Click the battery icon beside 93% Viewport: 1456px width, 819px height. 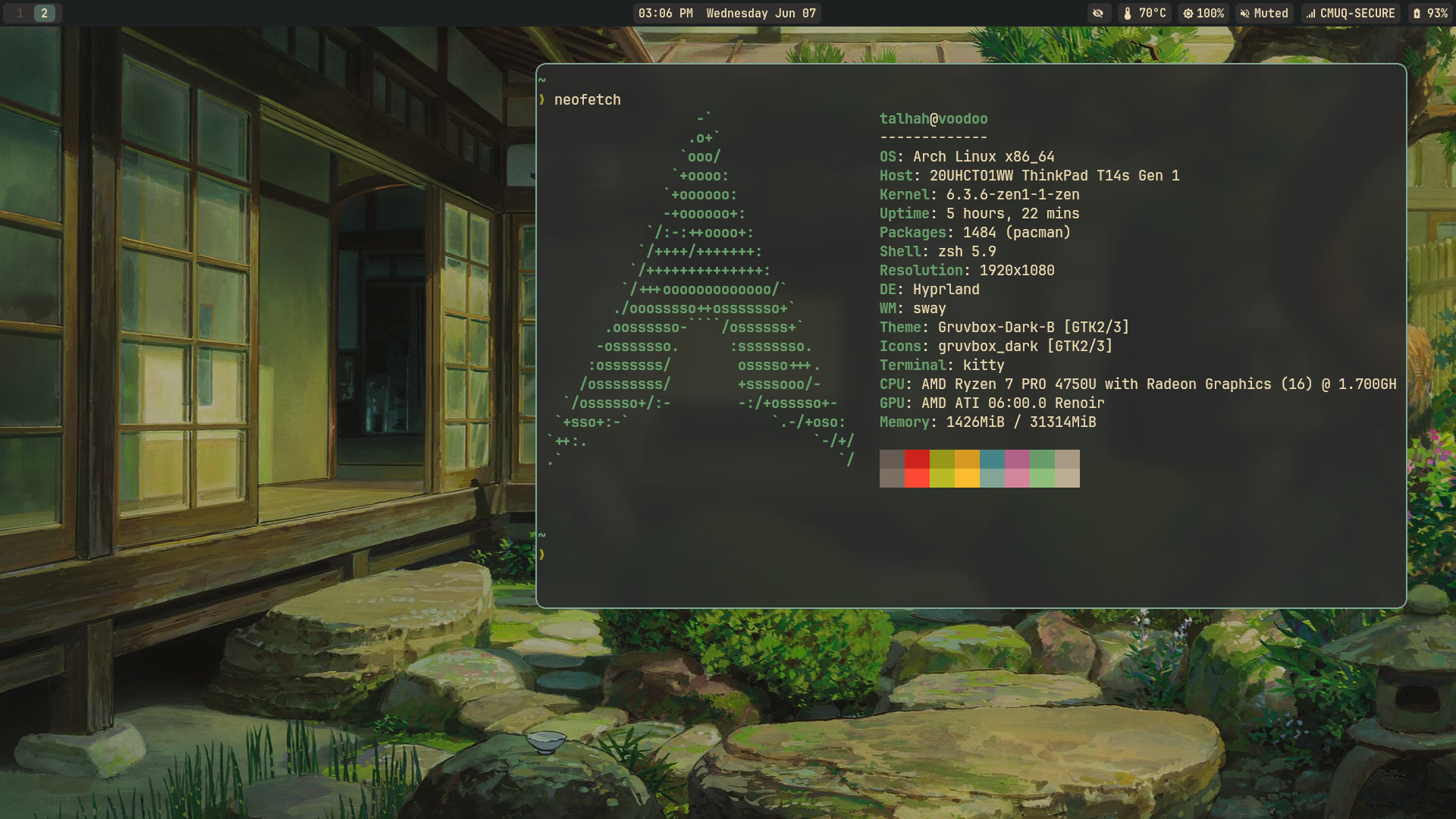pos(1417,13)
